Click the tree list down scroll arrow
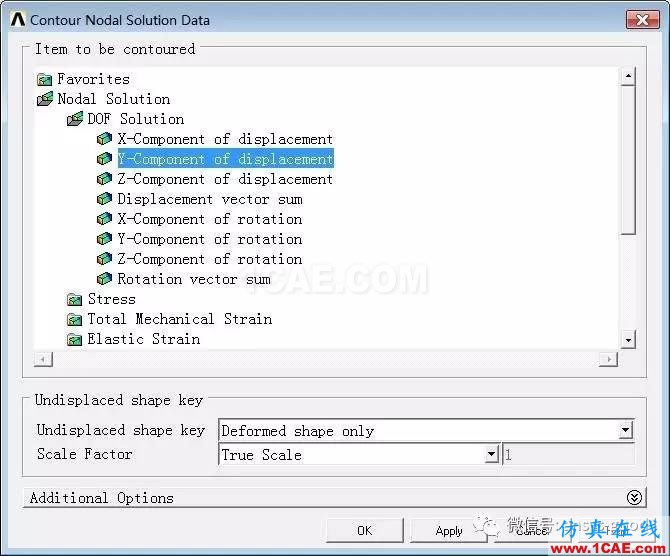Viewport: 670px width, 556px height. (x=628, y=340)
